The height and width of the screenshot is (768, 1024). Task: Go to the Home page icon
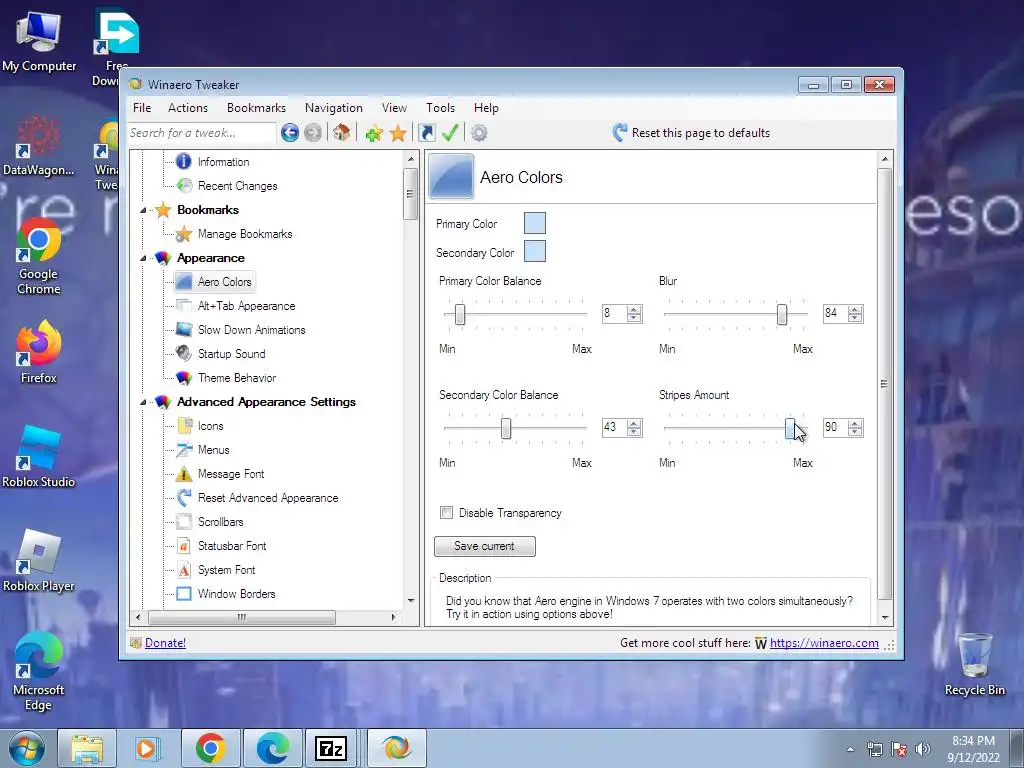(341, 133)
